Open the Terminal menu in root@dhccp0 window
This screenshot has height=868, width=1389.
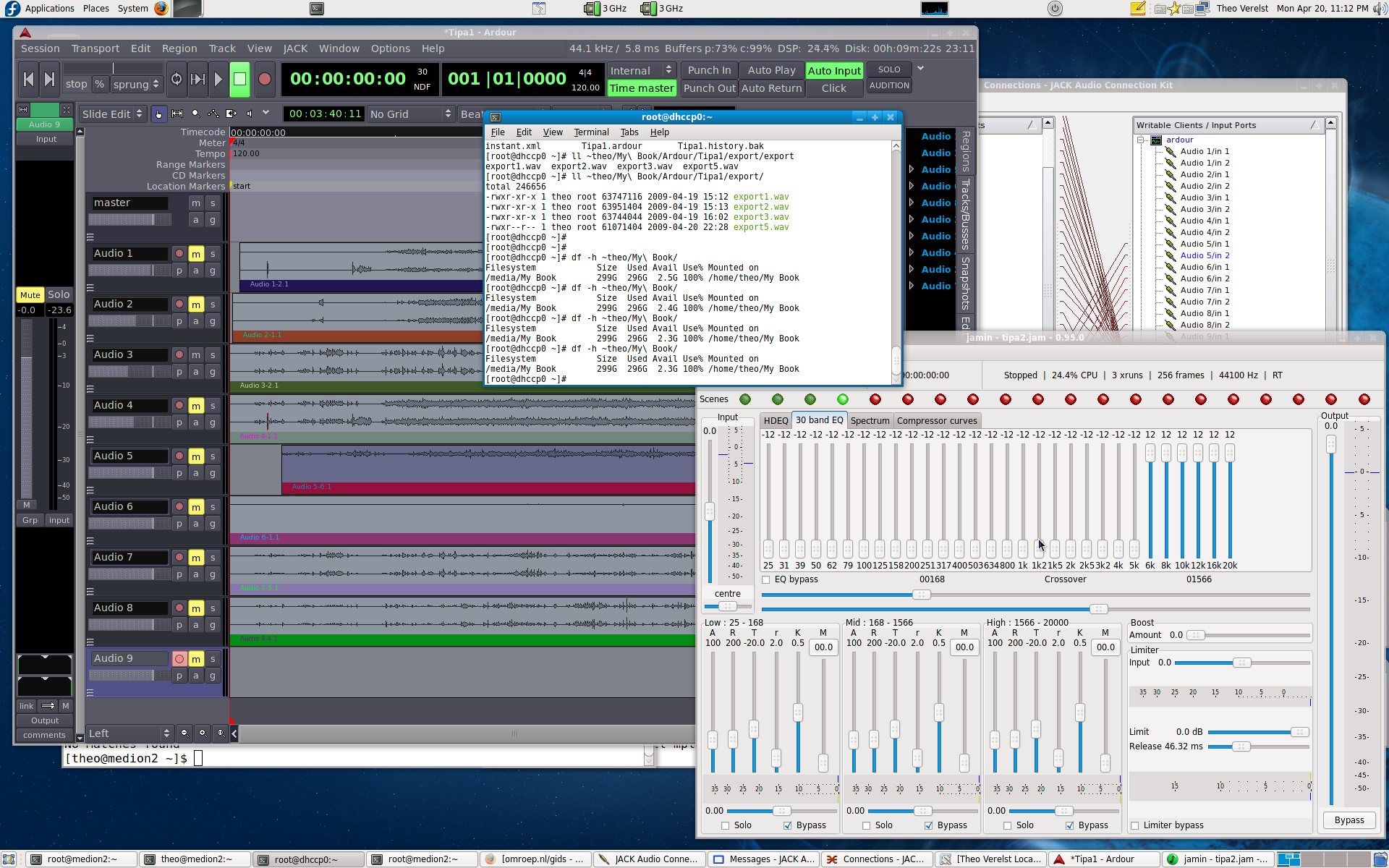[x=591, y=132]
